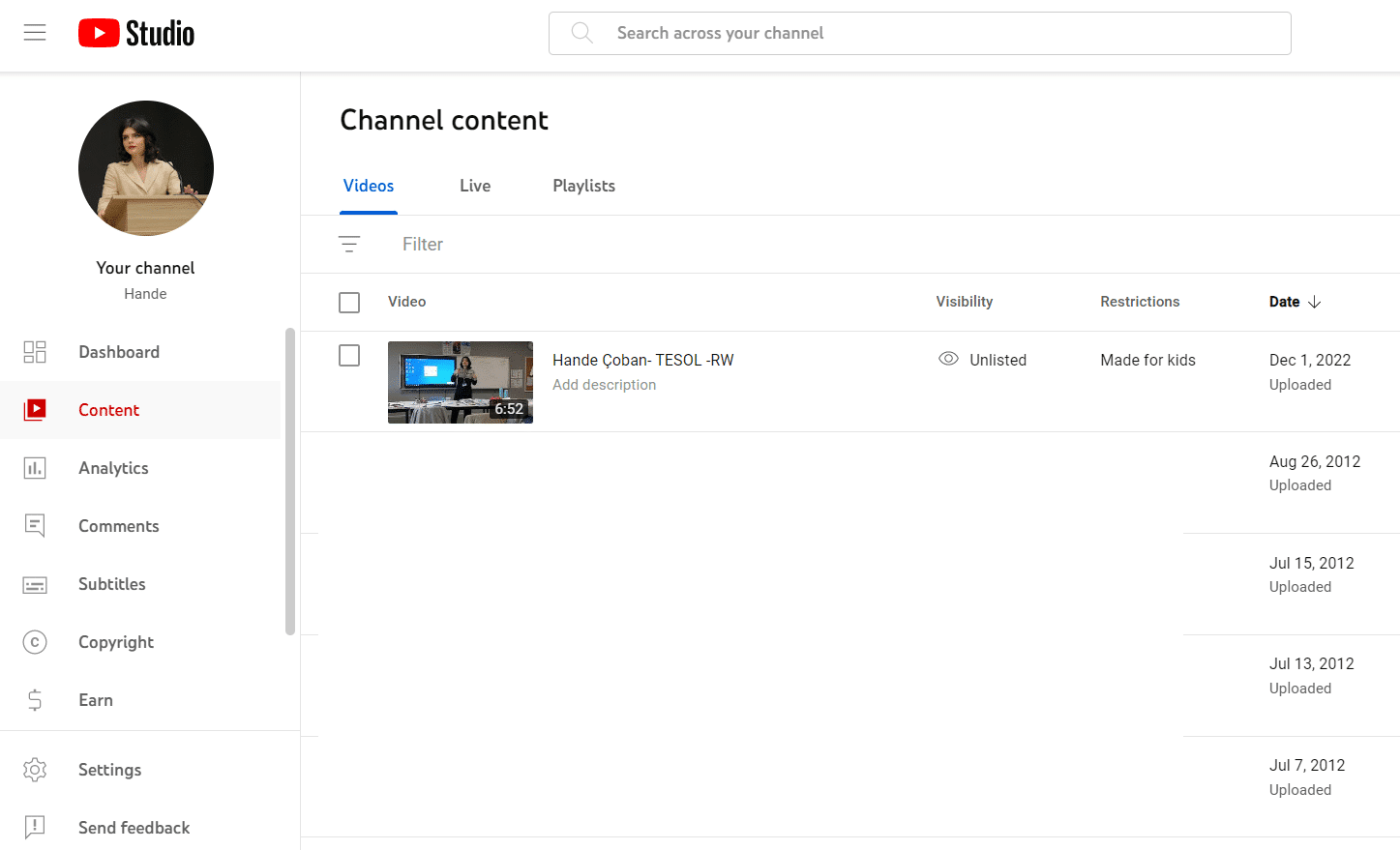Screen dimensions: 1400x850
Task: Click the Analytics bar chart icon
Action: [35, 468]
